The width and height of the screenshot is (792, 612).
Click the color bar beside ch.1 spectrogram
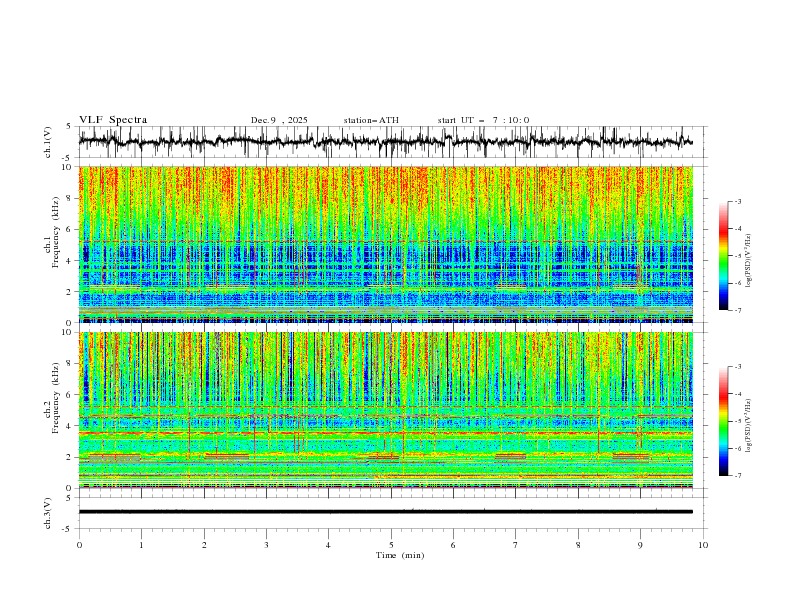(x=724, y=256)
